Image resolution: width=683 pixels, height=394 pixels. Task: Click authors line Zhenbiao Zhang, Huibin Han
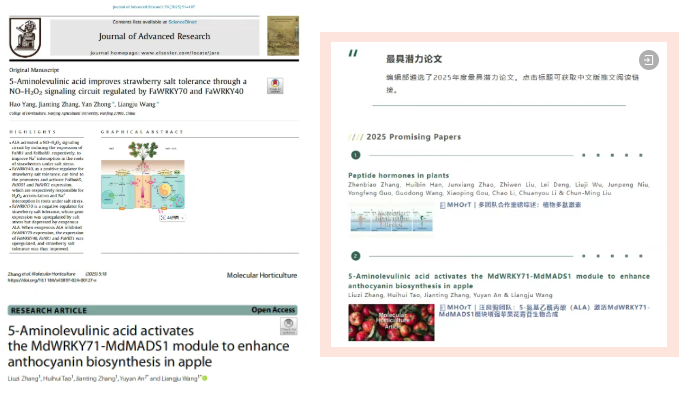coord(499,189)
